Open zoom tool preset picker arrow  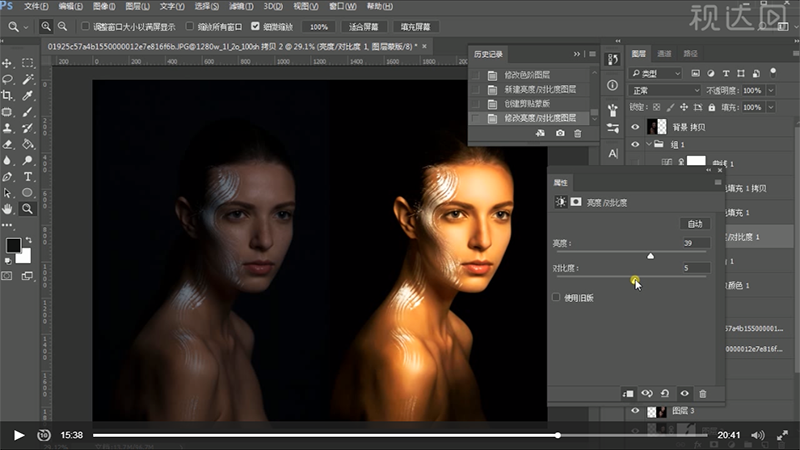26,27
